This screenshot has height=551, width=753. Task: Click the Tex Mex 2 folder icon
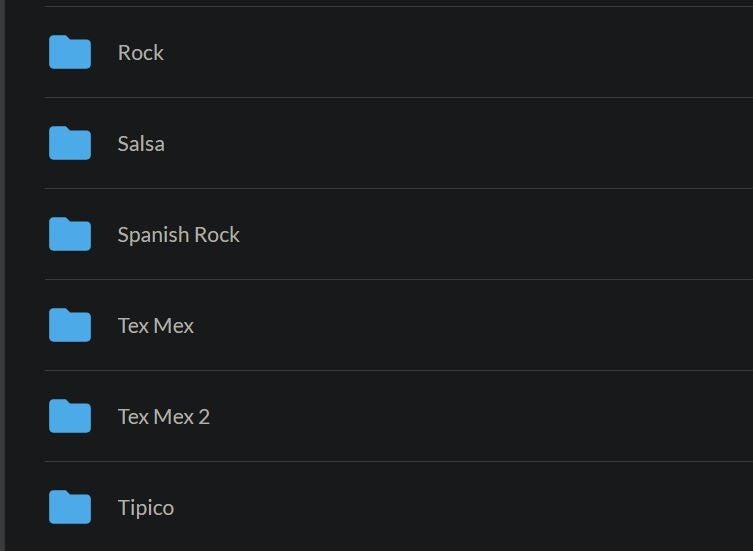[70, 416]
